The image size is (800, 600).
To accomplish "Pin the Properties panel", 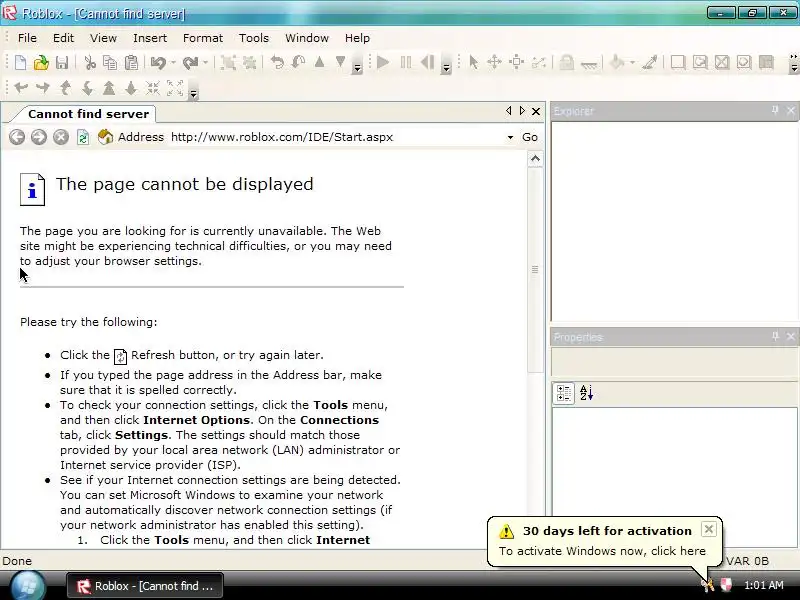I will coord(775,336).
